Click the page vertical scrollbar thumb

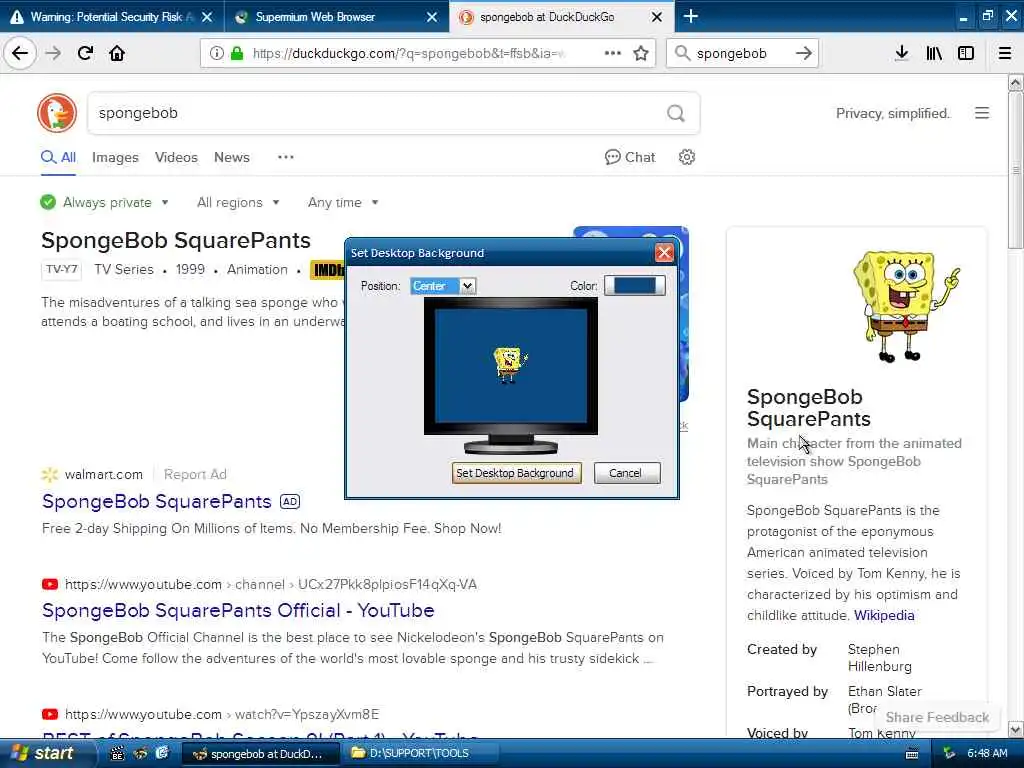pyautogui.click(x=1015, y=170)
